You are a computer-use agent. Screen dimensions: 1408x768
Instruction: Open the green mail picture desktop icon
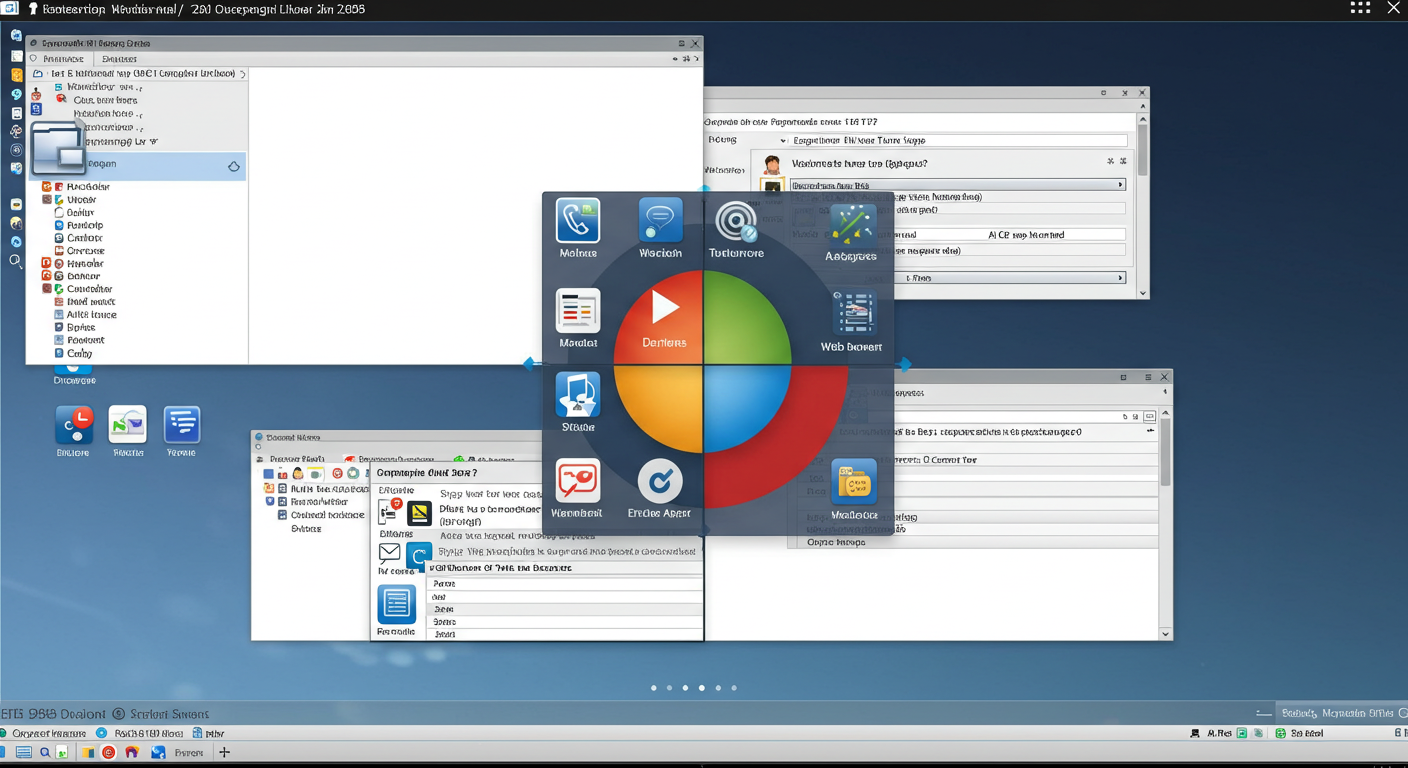pyautogui.click(x=128, y=425)
